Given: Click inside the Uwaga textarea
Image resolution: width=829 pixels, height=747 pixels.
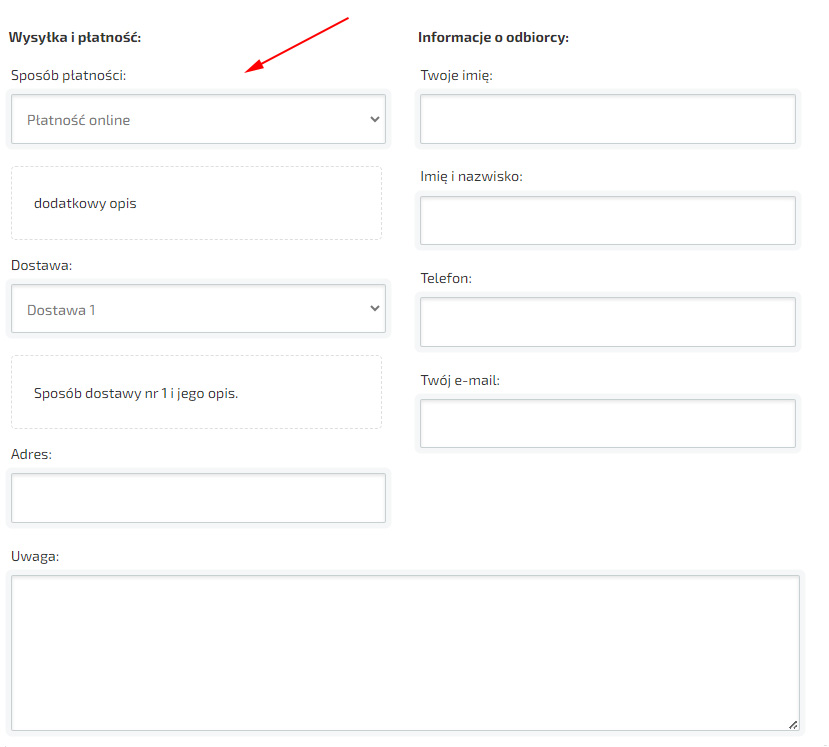Looking at the screenshot, I should [405, 652].
